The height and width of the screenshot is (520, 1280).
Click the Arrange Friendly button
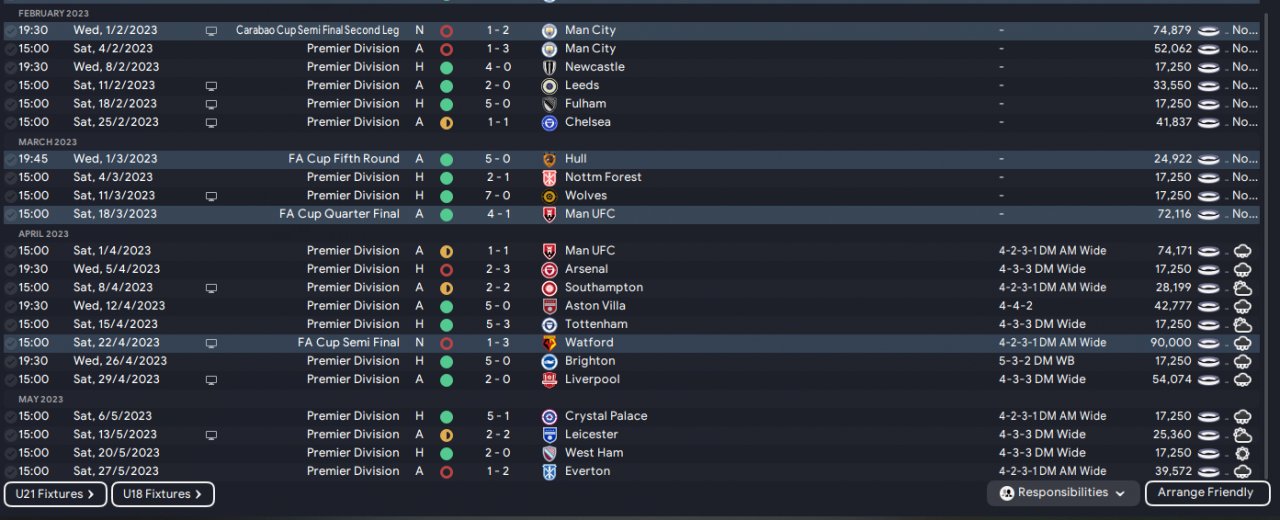click(1207, 493)
